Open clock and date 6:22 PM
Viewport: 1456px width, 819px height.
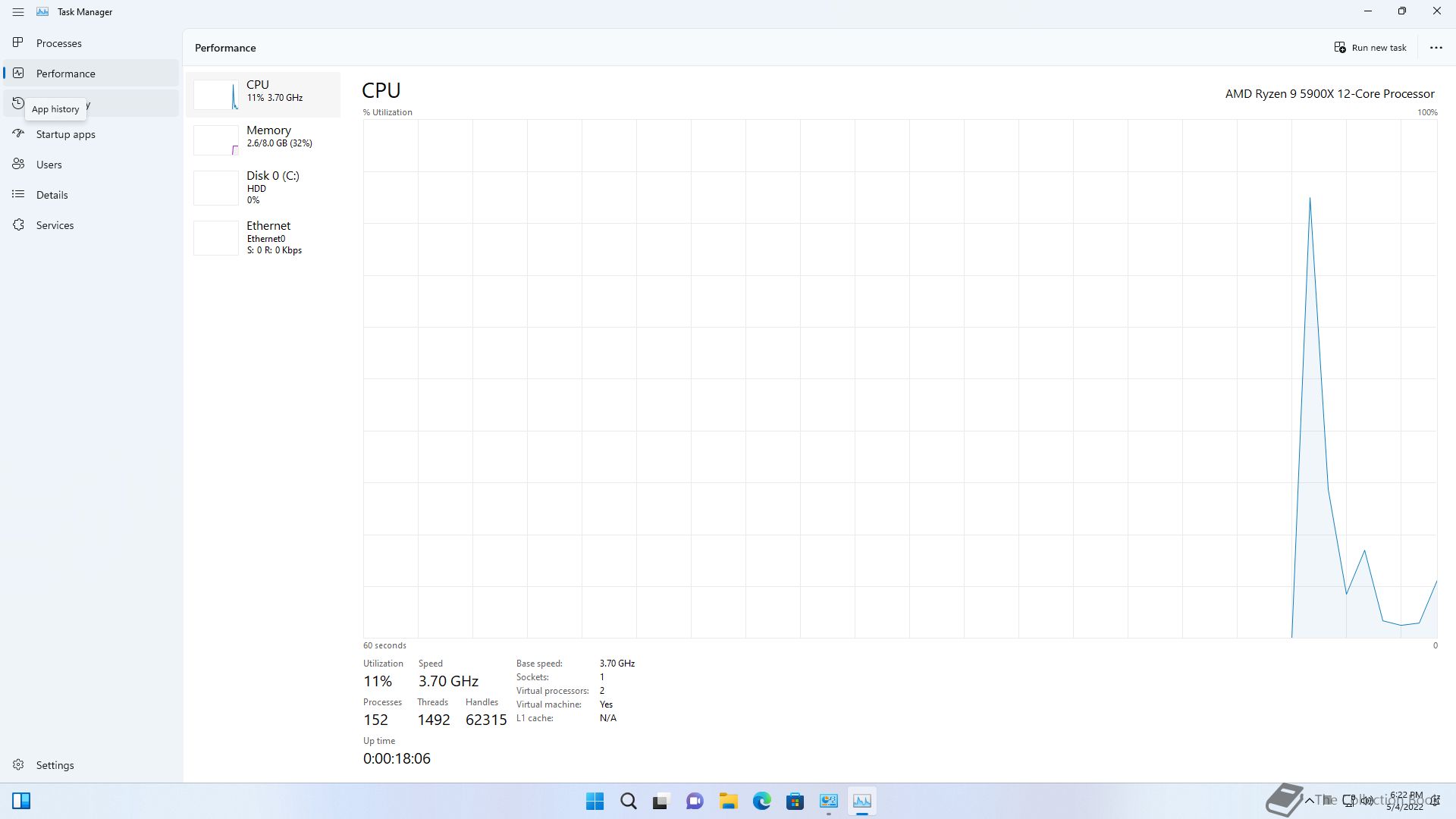tap(1405, 801)
